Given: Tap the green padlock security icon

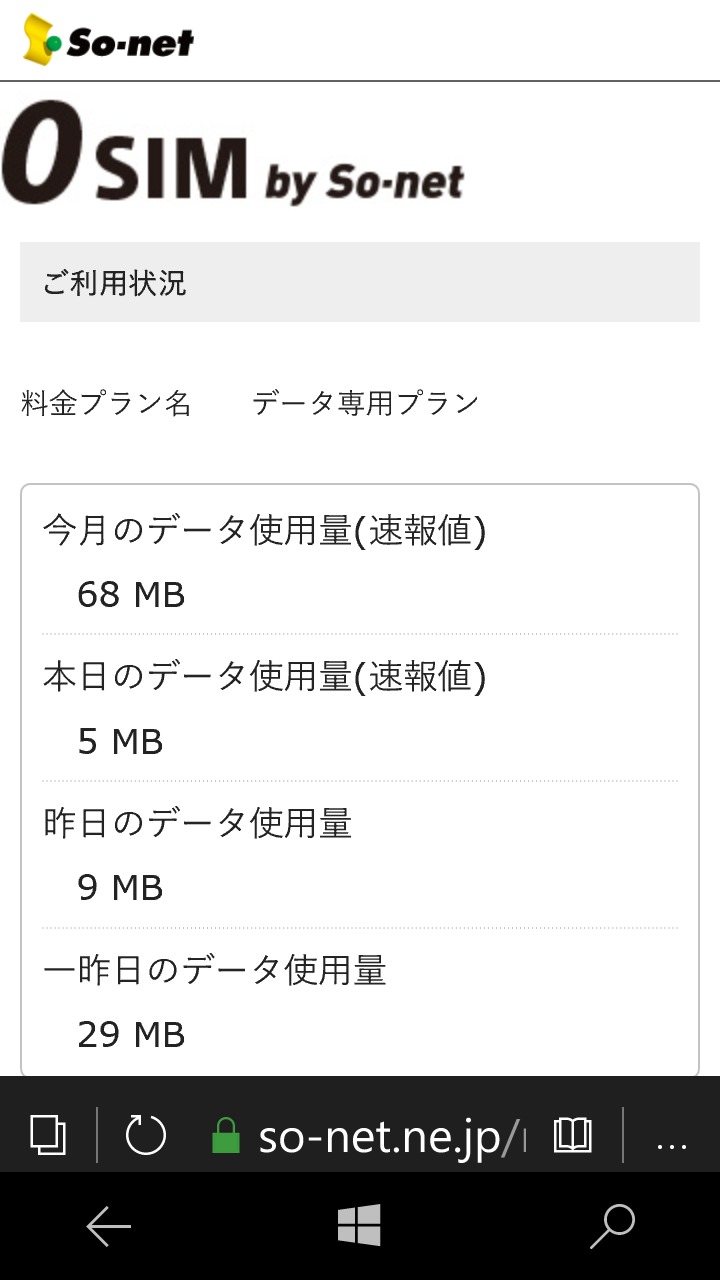Looking at the screenshot, I should point(226,1136).
